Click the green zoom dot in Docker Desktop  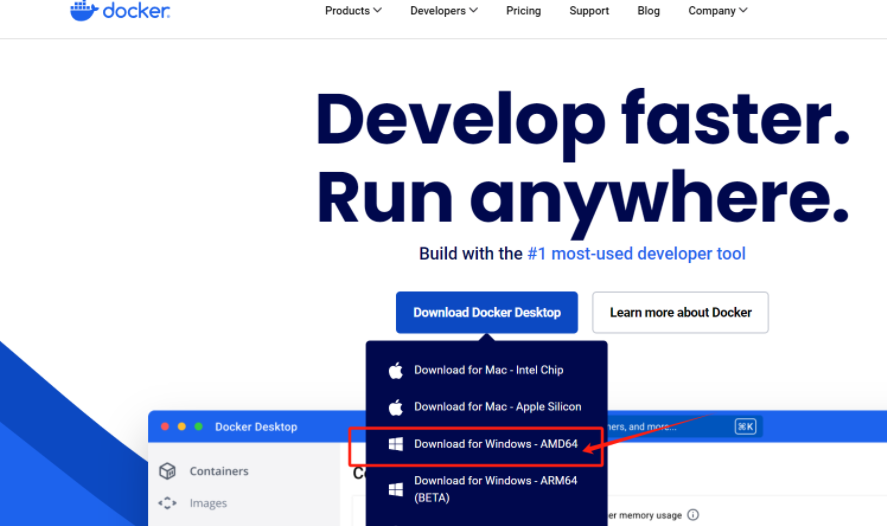coord(199,426)
